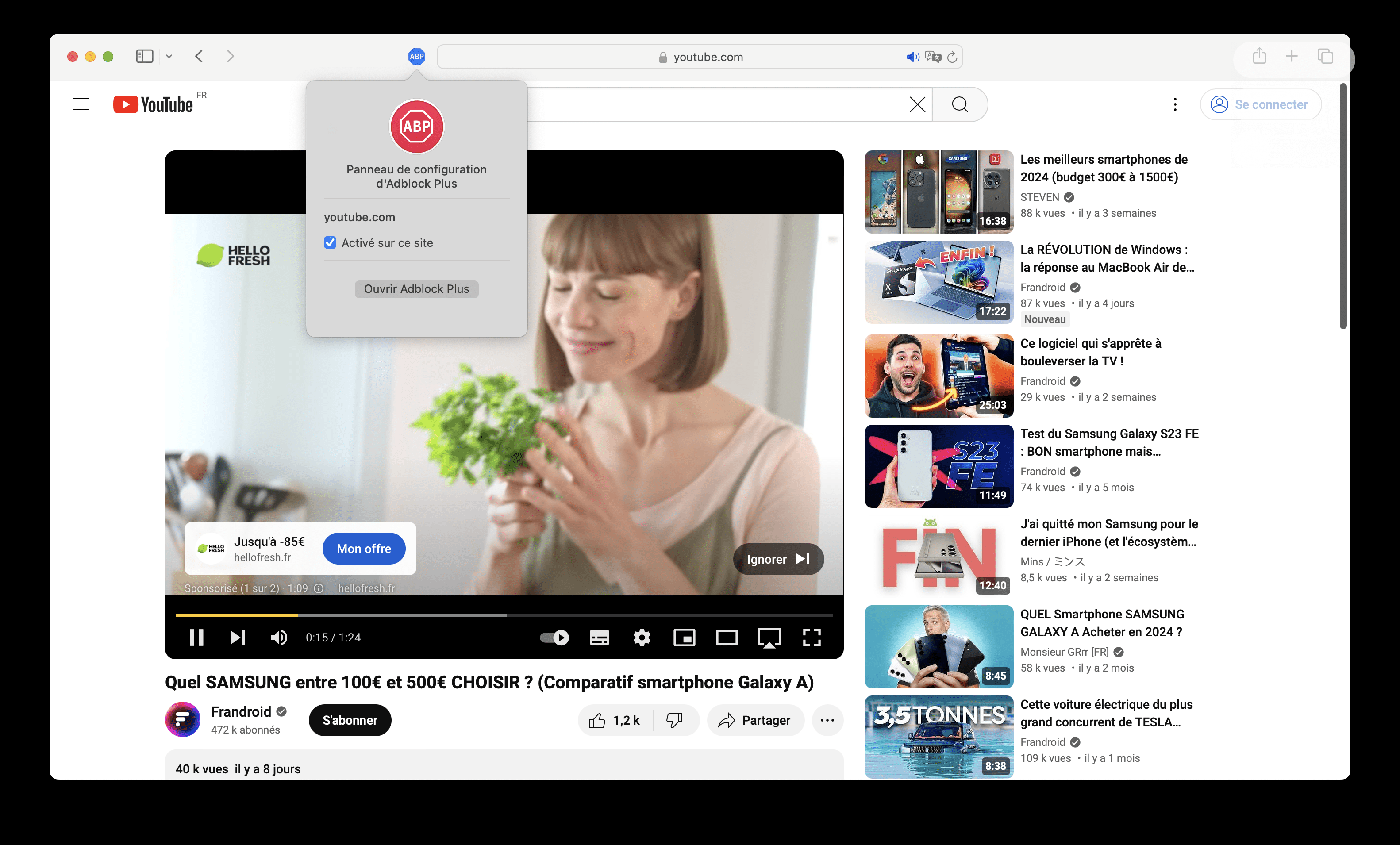Open sidebar options dropdown chevron
Viewport: 1400px width, 845px height.
pyautogui.click(x=169, y=57)
